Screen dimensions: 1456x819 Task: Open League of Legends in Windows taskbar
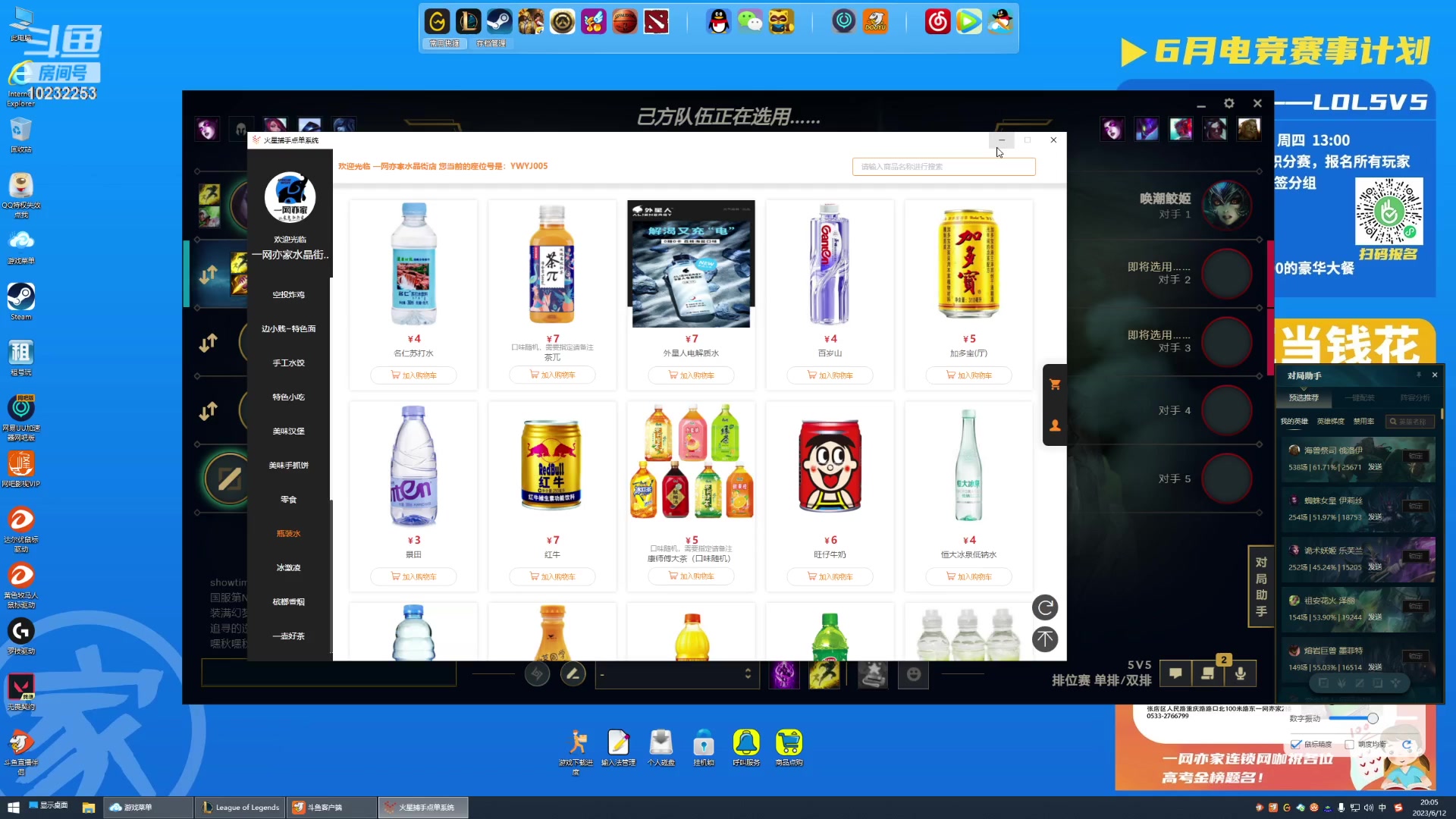240,808
